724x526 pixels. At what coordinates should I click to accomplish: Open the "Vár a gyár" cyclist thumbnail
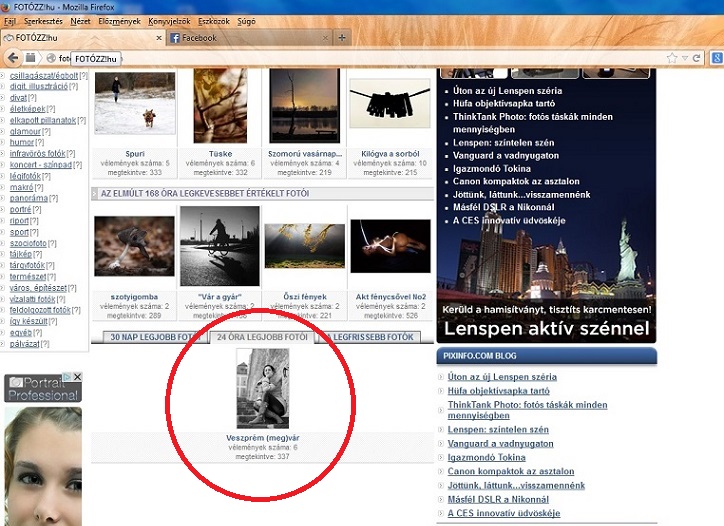(220, 246)
